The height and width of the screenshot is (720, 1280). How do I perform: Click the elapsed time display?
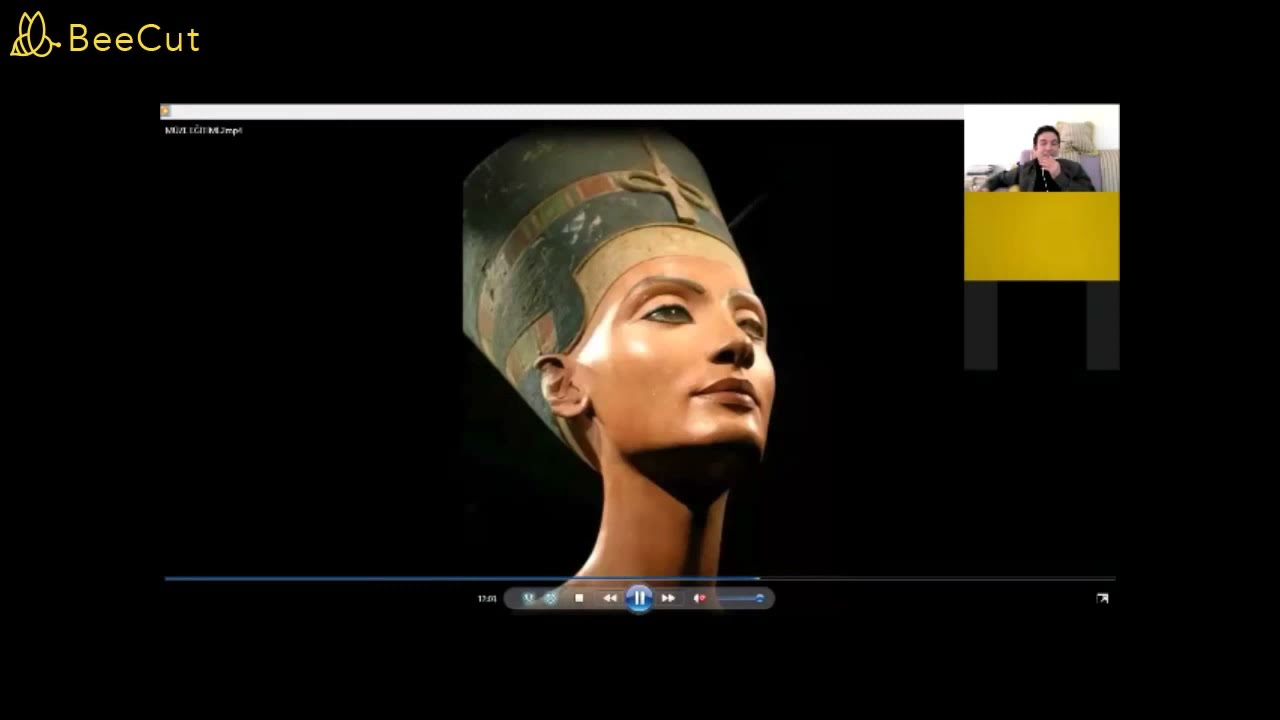(x=487, y=598)
